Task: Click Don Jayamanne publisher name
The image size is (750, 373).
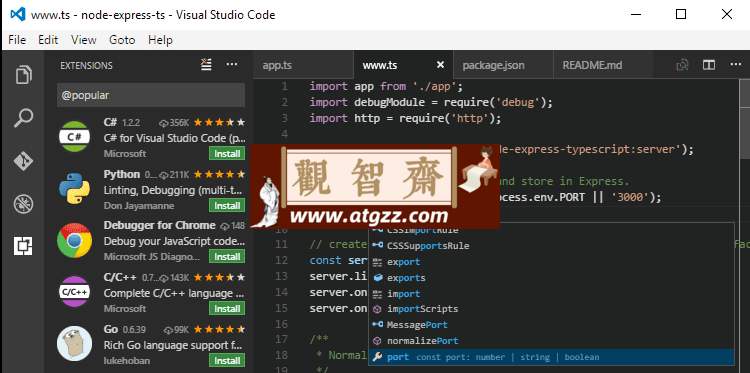Action: 139,206
